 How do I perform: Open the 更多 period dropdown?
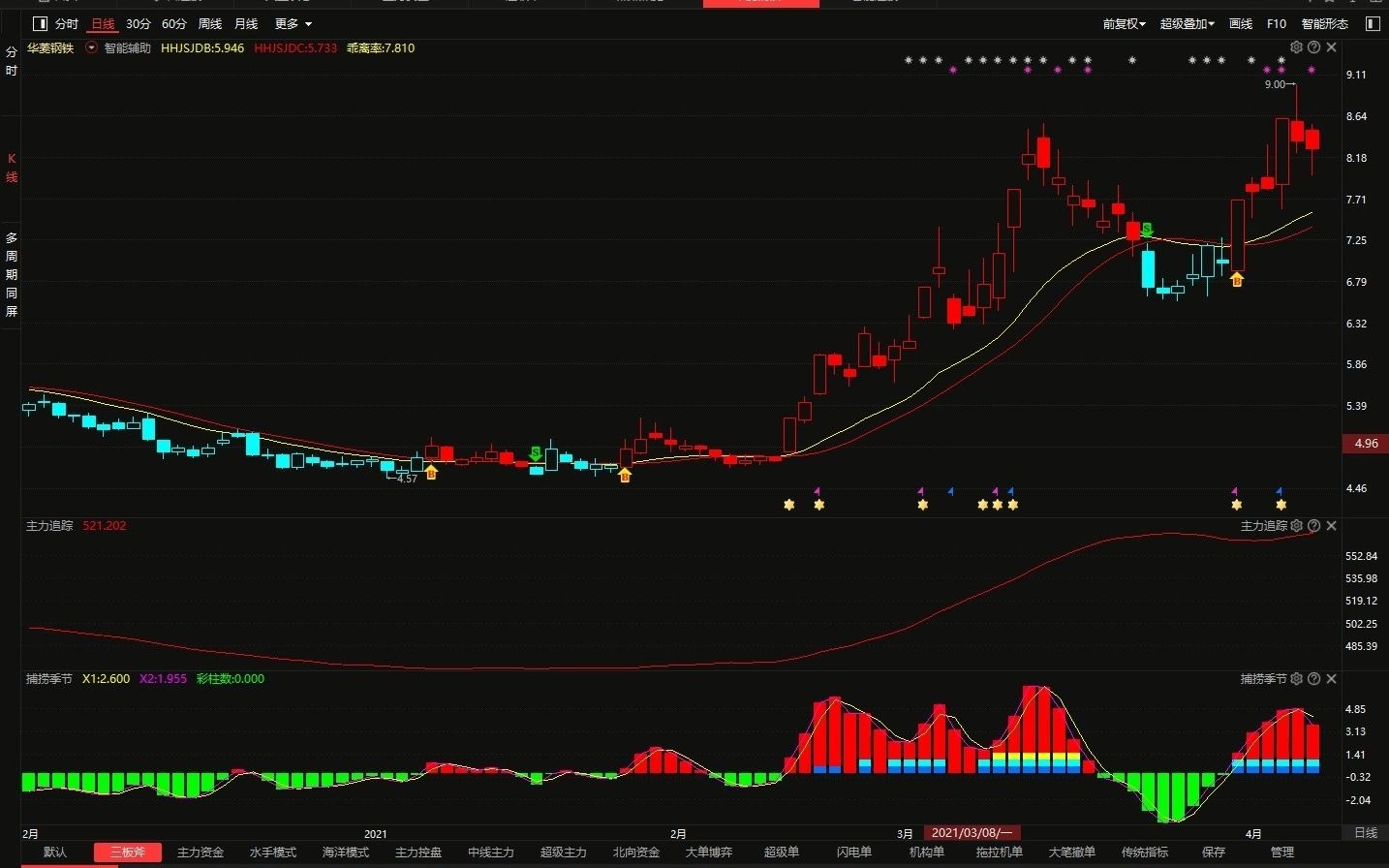293,24
